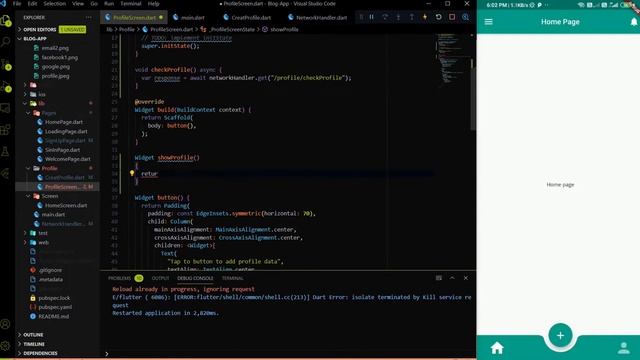Open the Search view in activity bar
This screenshot has height=360, width=640.
click(6, 42)
